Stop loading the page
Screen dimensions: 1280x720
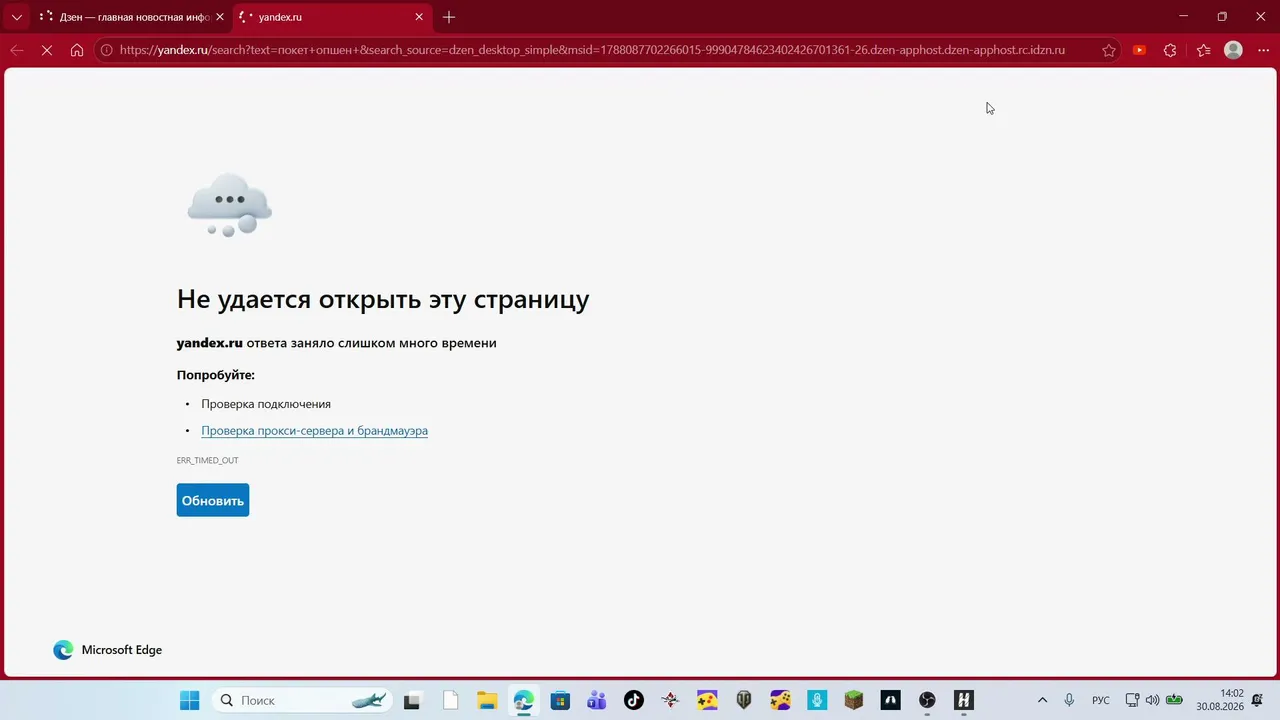click(47, 50)
